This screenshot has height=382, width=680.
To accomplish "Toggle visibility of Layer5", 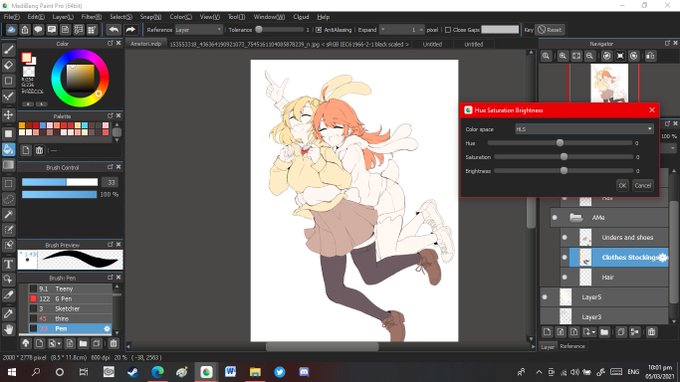I will pyautogui.click(x=545, y=297).
